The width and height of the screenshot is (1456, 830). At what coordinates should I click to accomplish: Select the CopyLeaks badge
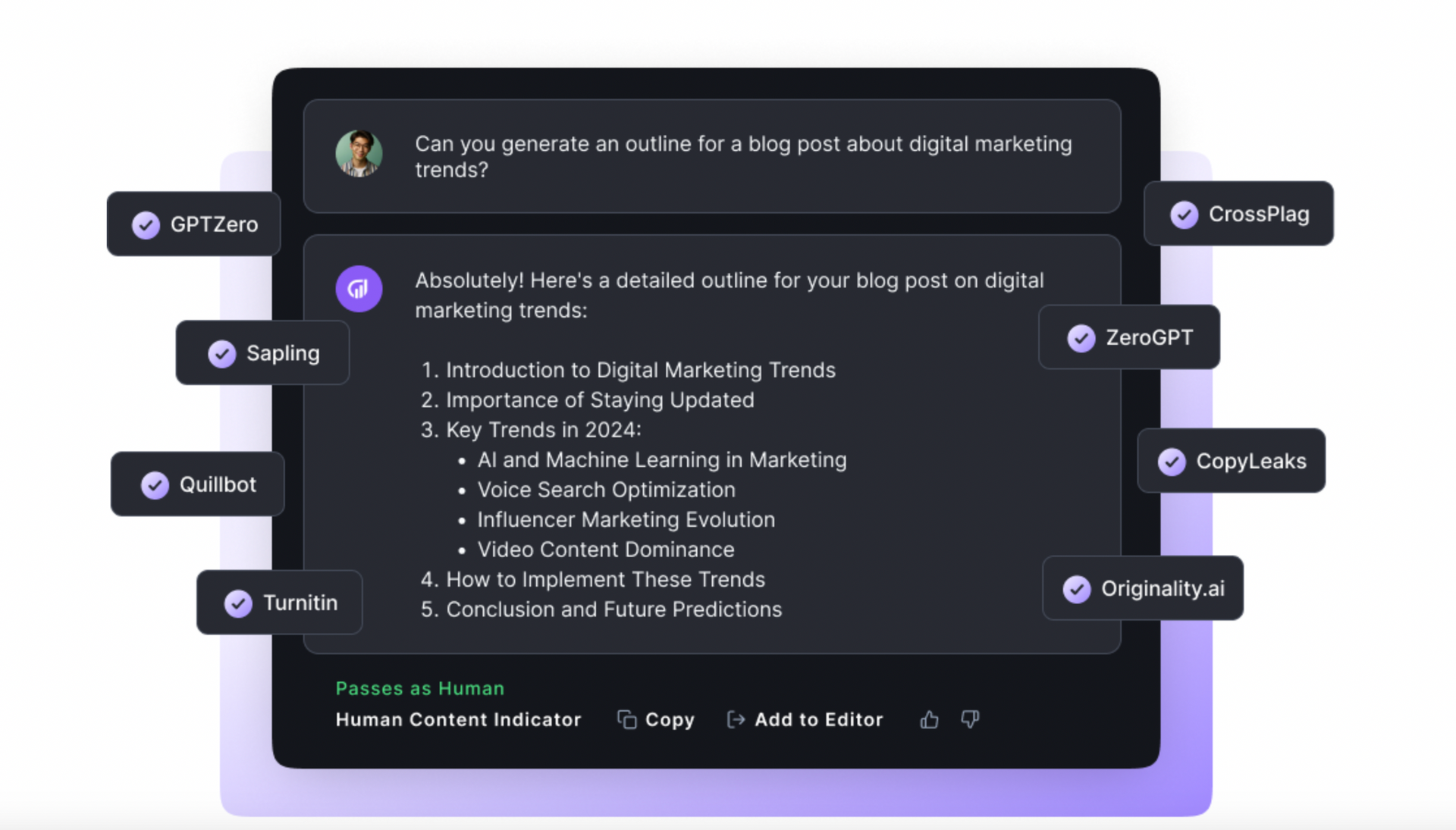point(1231,461)
